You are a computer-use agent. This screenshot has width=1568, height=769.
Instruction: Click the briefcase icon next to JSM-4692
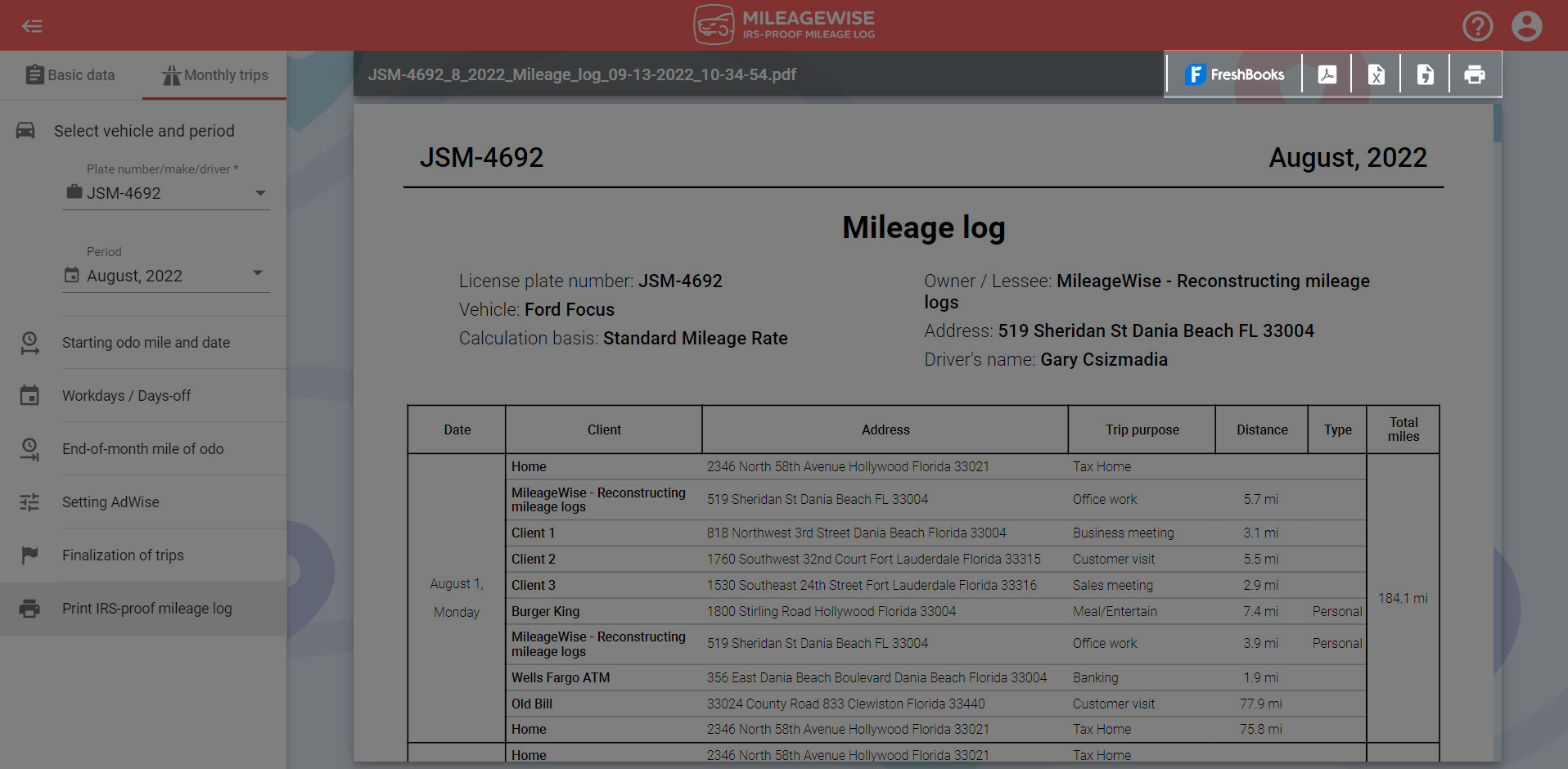click(74, 192)
